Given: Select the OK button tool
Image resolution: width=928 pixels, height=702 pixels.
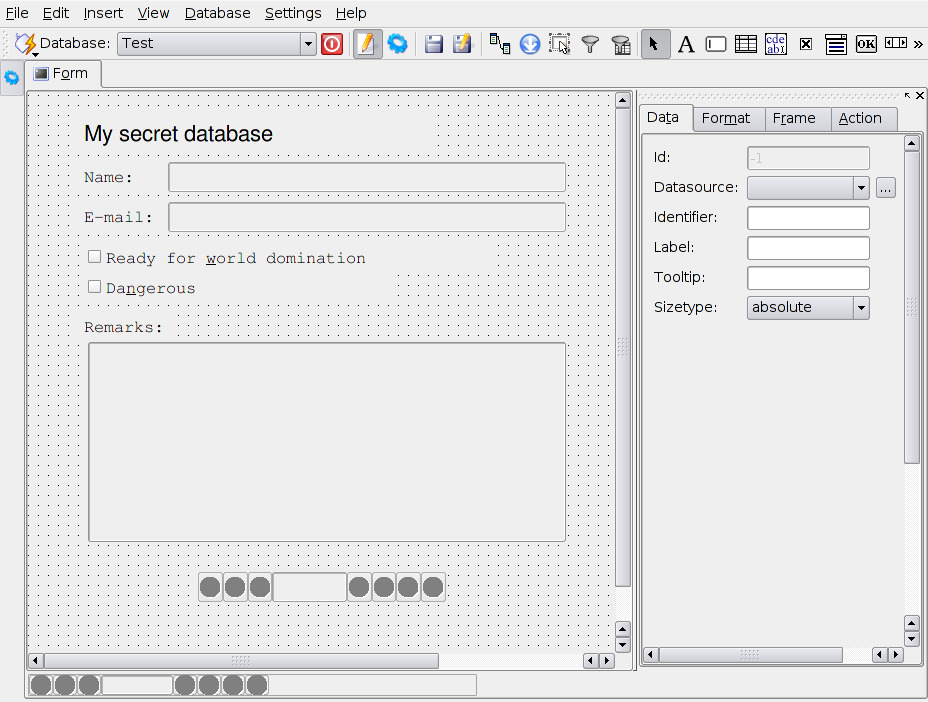Looking at the screenshot, I should pyautogui.click(x=866, y=44).
